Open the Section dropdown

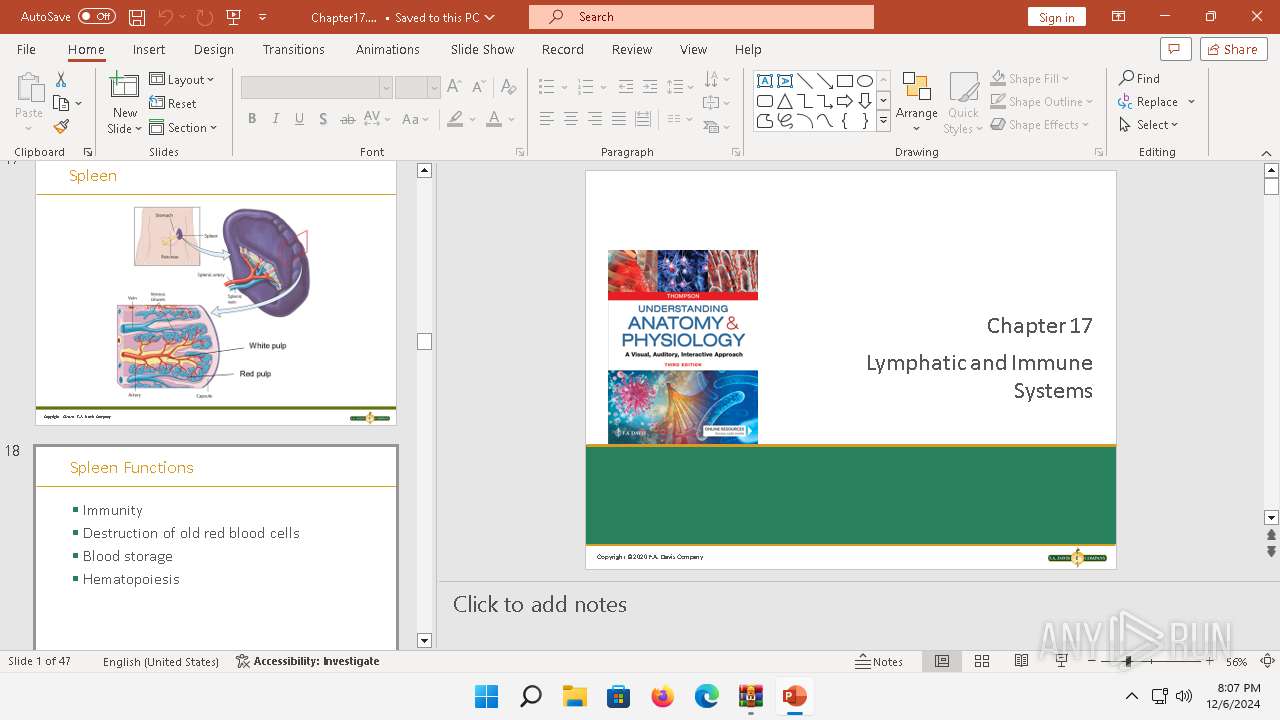[185, 127]
